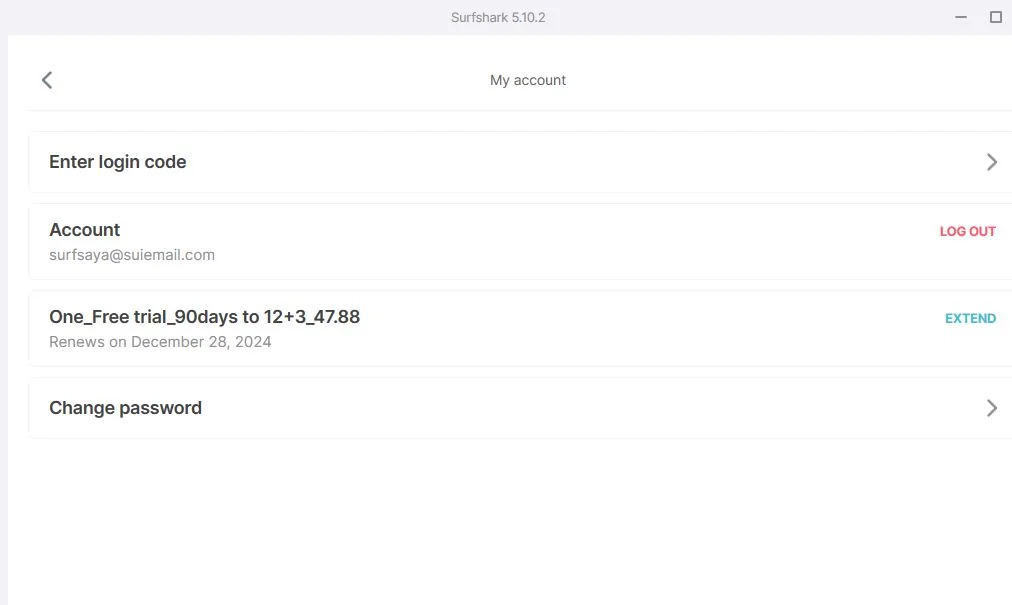This screenshot has width=1012, height=605.
Task: Expand the Enter login code chevron
Action: coord(992,162)
